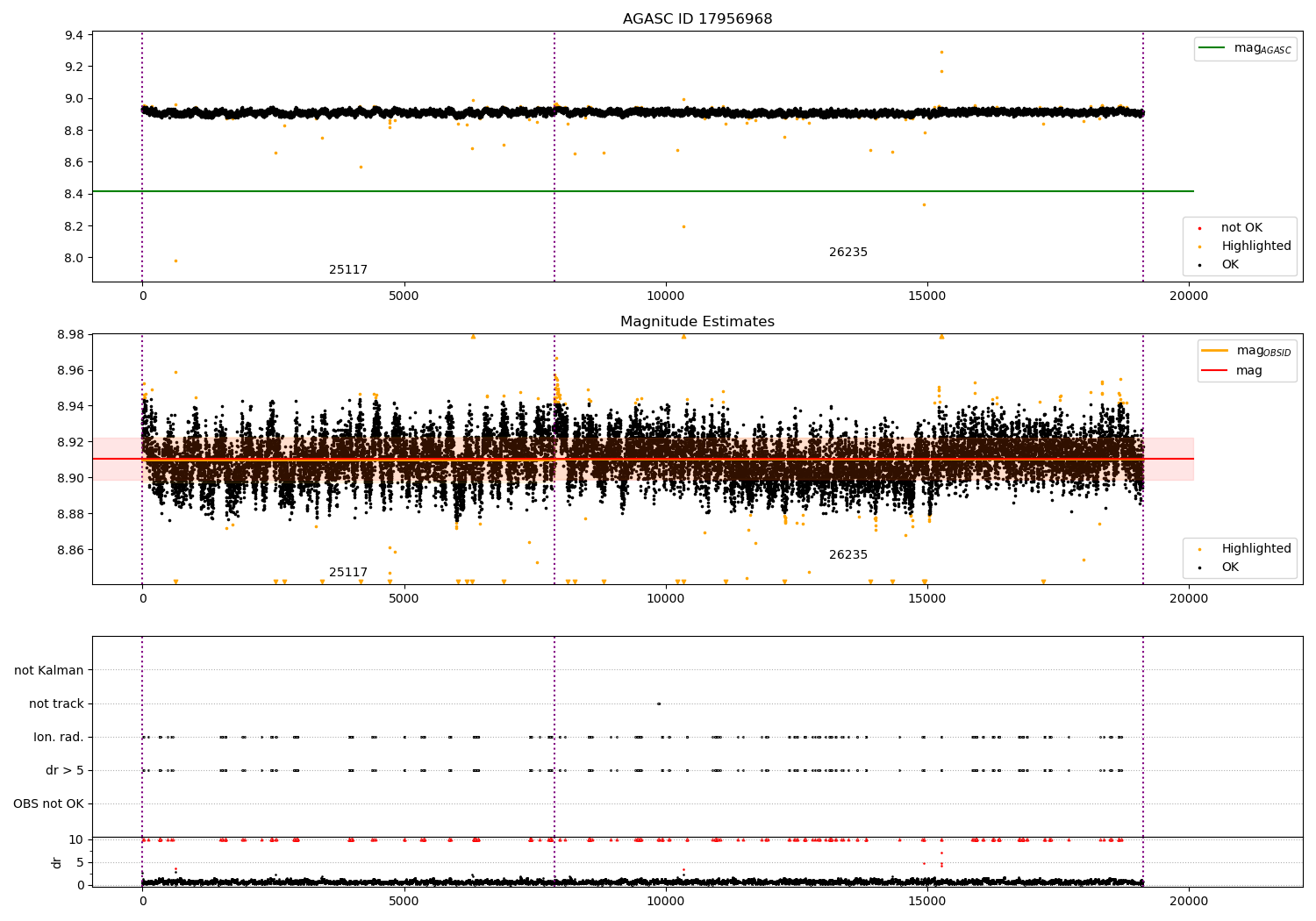Select 'Highlighted' in top plot legend

(x=1244, y=246)
